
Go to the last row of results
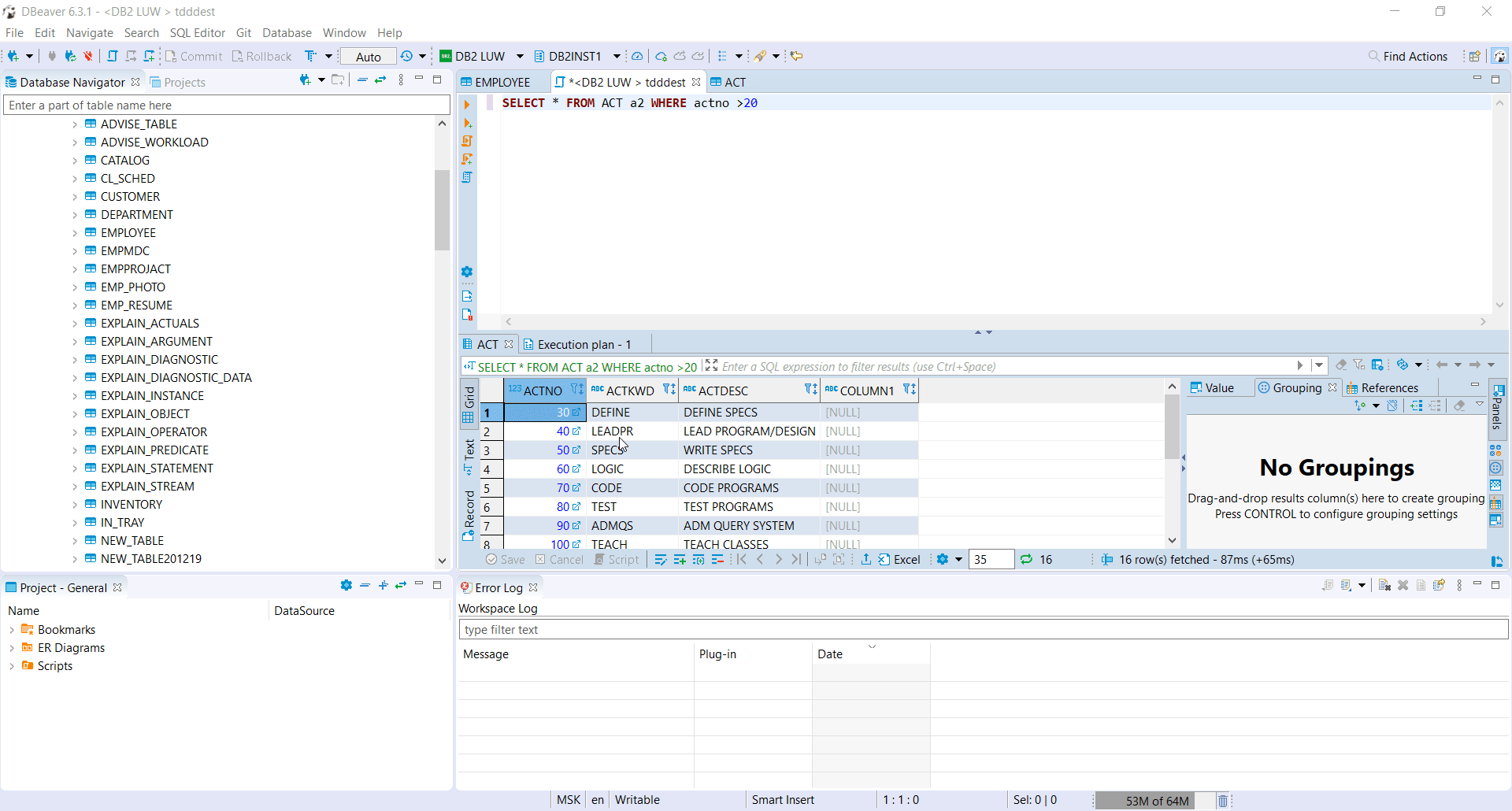797,560
